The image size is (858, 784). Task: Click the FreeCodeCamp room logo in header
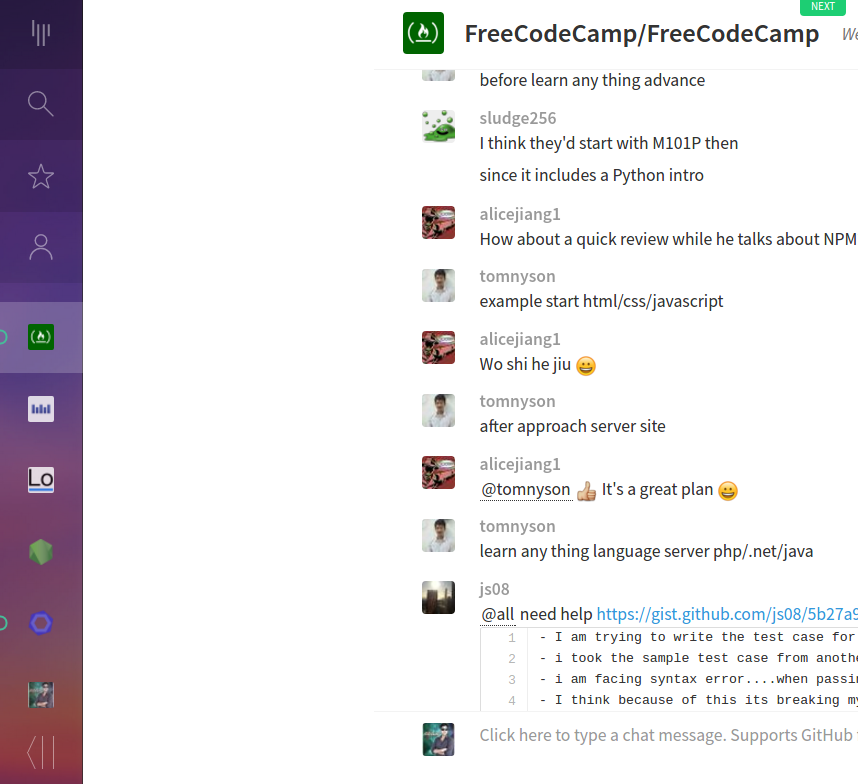click(424, 33)
